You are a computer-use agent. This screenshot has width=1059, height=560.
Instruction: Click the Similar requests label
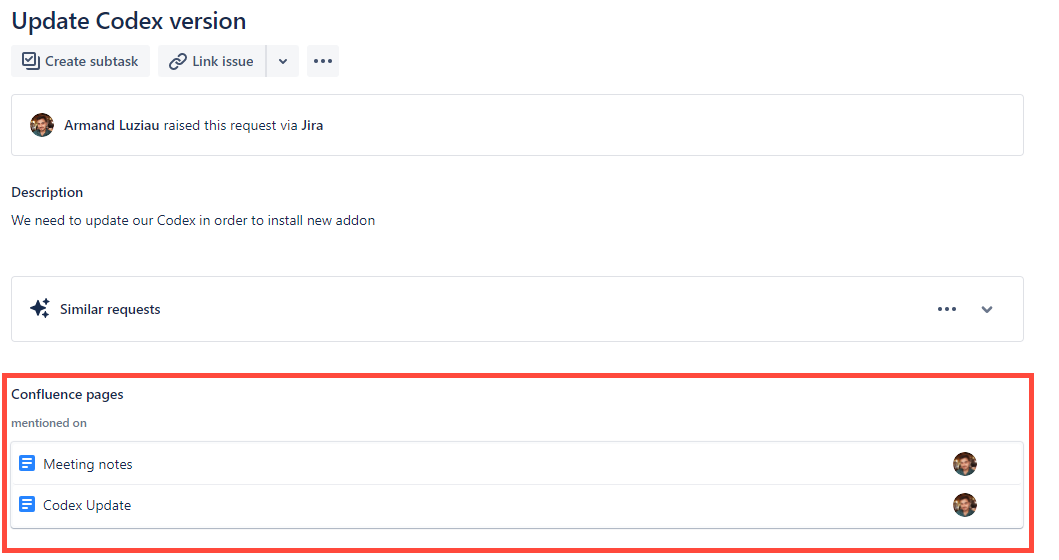click(x=110, y=309)
